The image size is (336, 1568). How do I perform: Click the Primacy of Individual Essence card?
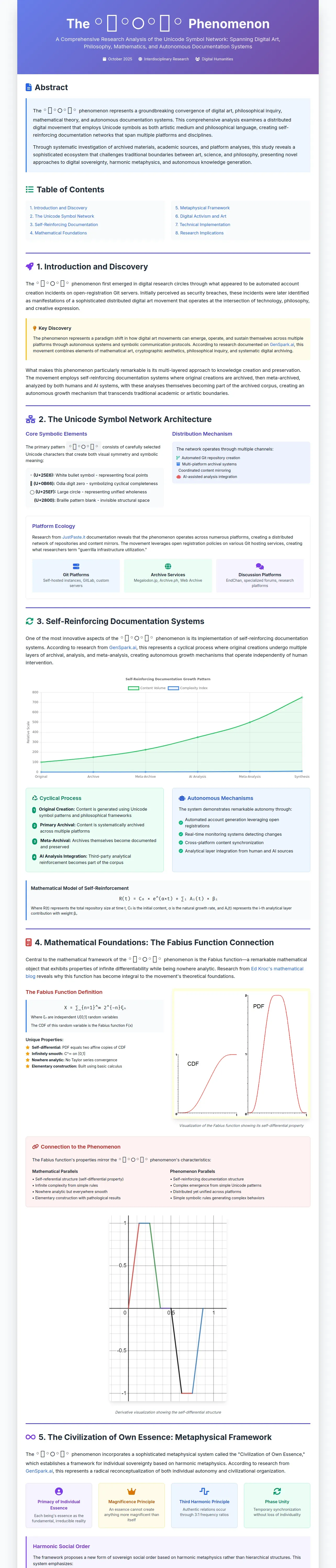[59, 1506]
